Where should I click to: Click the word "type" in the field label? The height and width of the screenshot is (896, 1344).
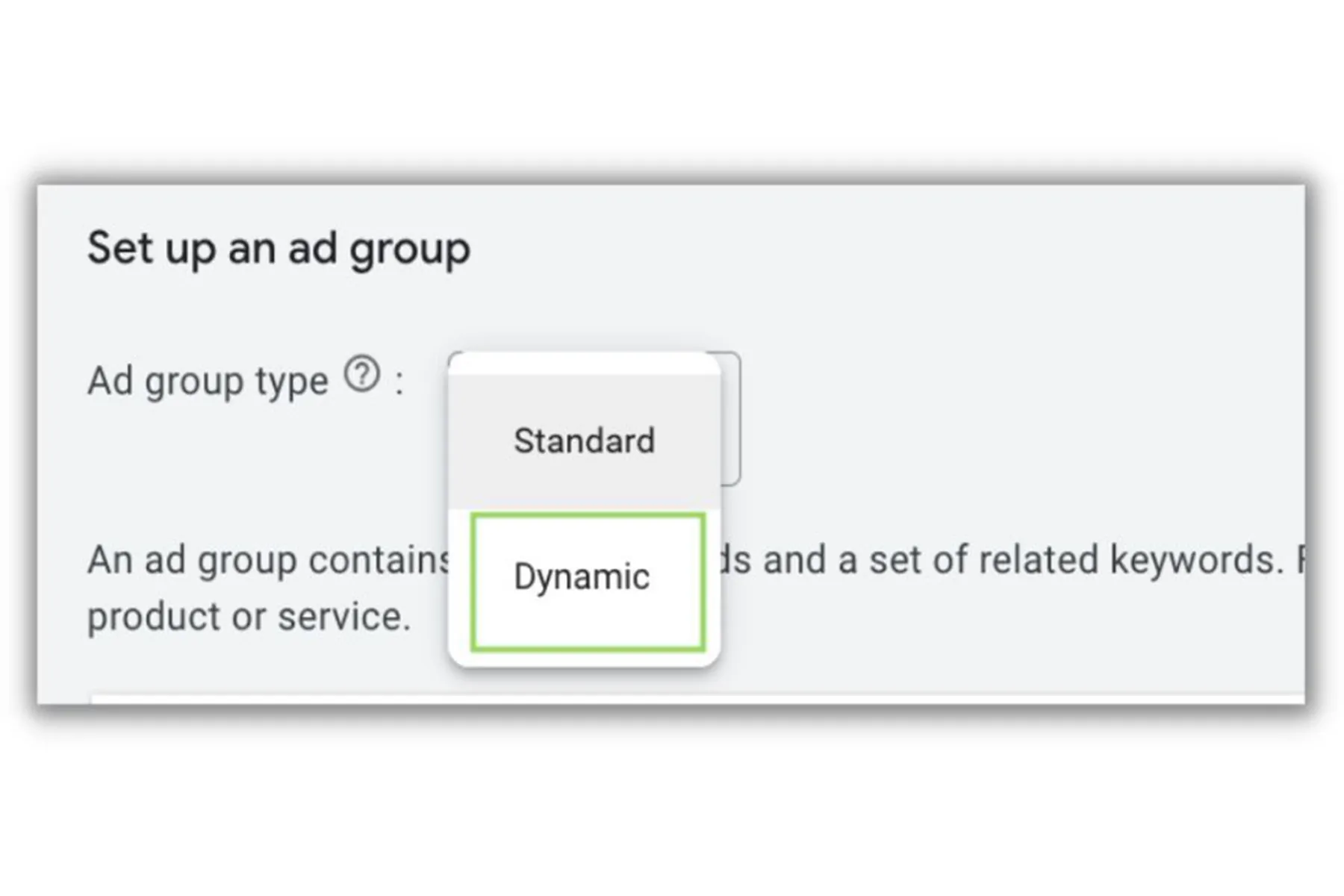(292, 383)
